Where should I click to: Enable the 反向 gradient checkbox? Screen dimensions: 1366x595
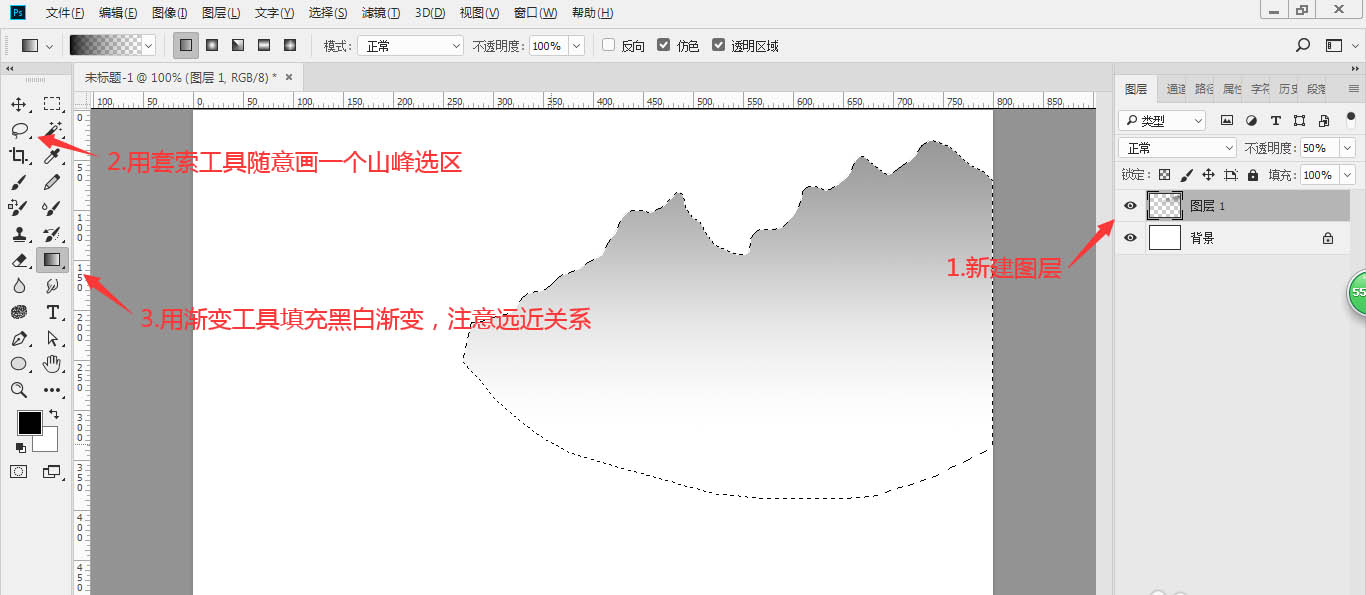click(x=610, y=44)
